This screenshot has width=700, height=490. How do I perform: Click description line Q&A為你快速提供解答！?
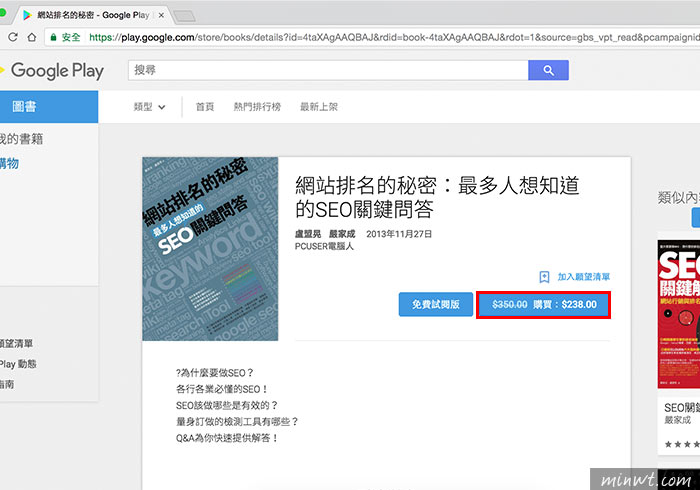[227, 438]
